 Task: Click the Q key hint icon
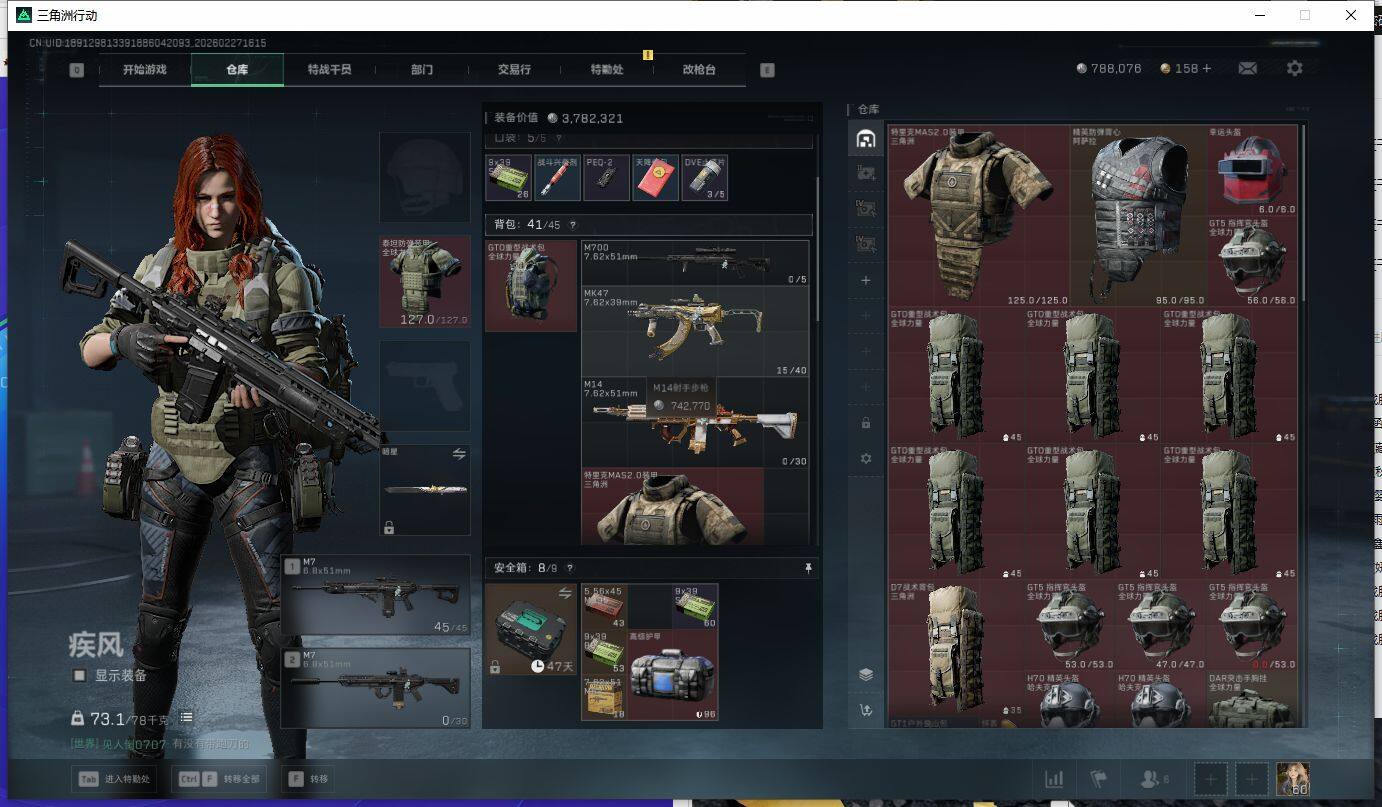[77, 70]
